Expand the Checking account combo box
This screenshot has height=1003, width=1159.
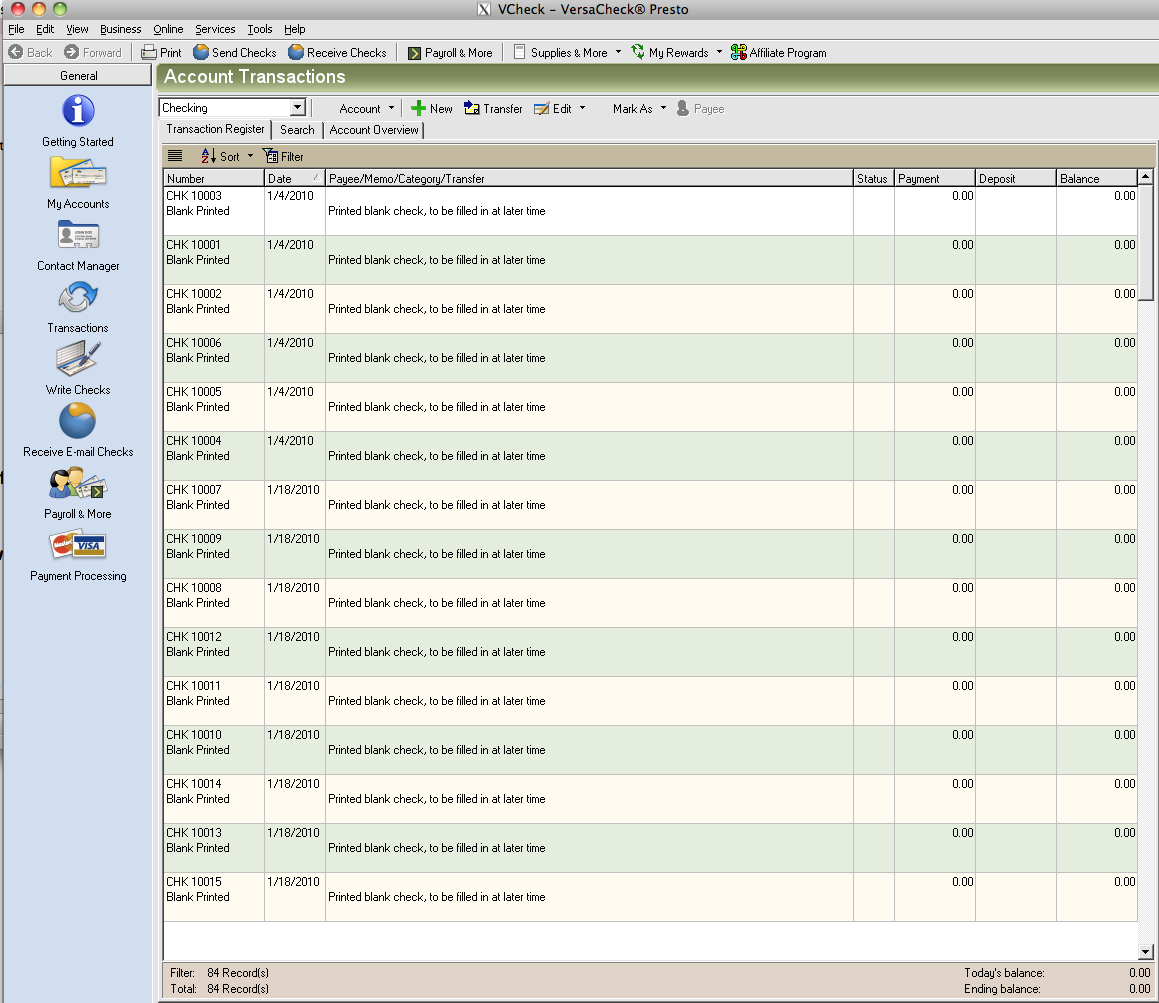297,108
